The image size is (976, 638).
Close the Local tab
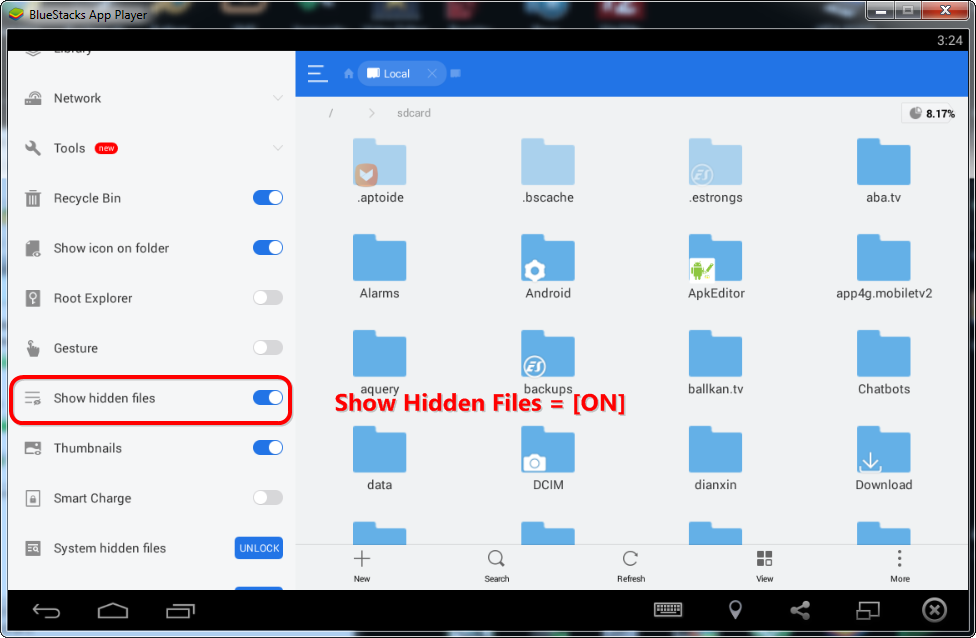(x=432, y=74)
